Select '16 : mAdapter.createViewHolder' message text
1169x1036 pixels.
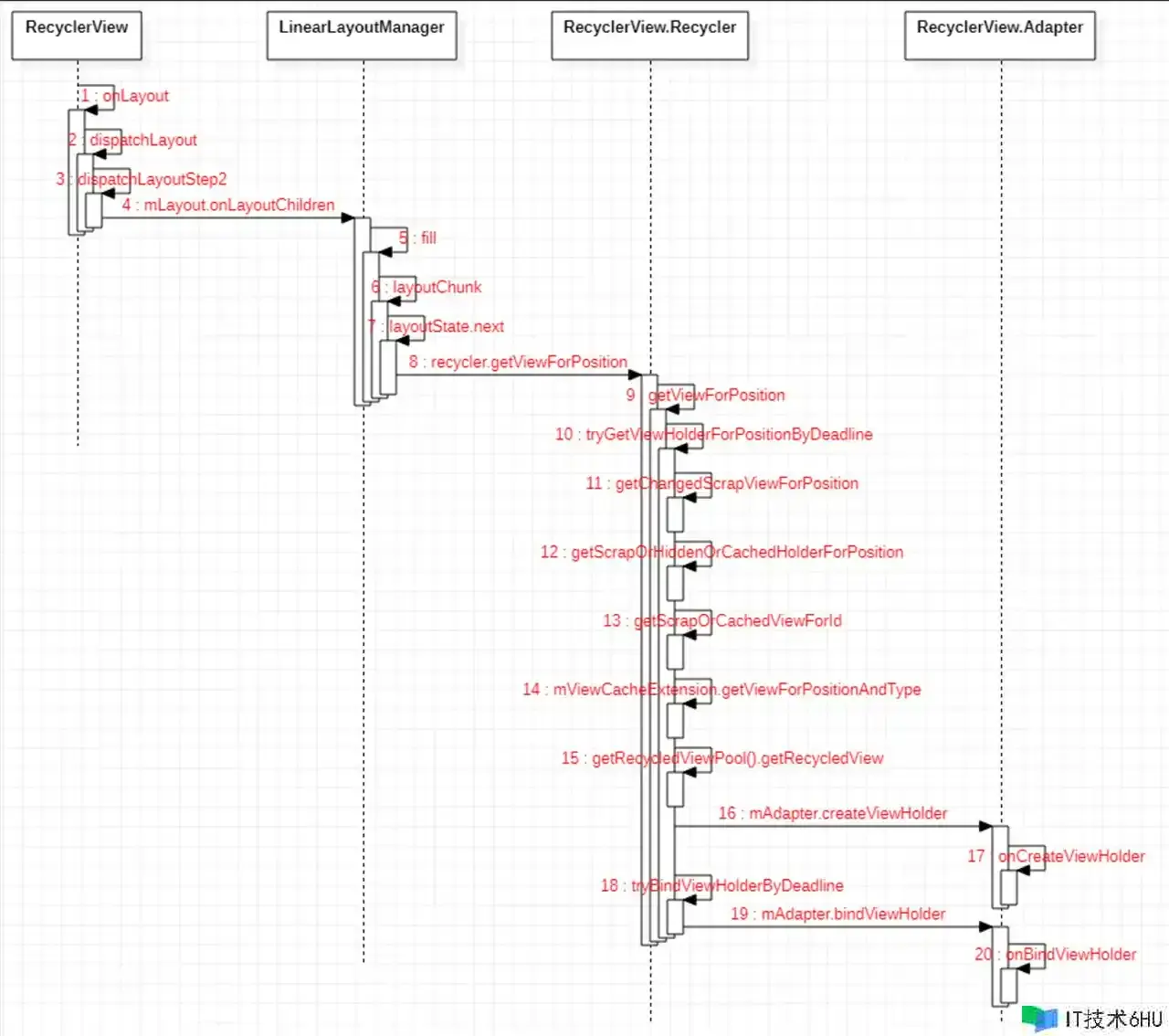pos(833,813)
